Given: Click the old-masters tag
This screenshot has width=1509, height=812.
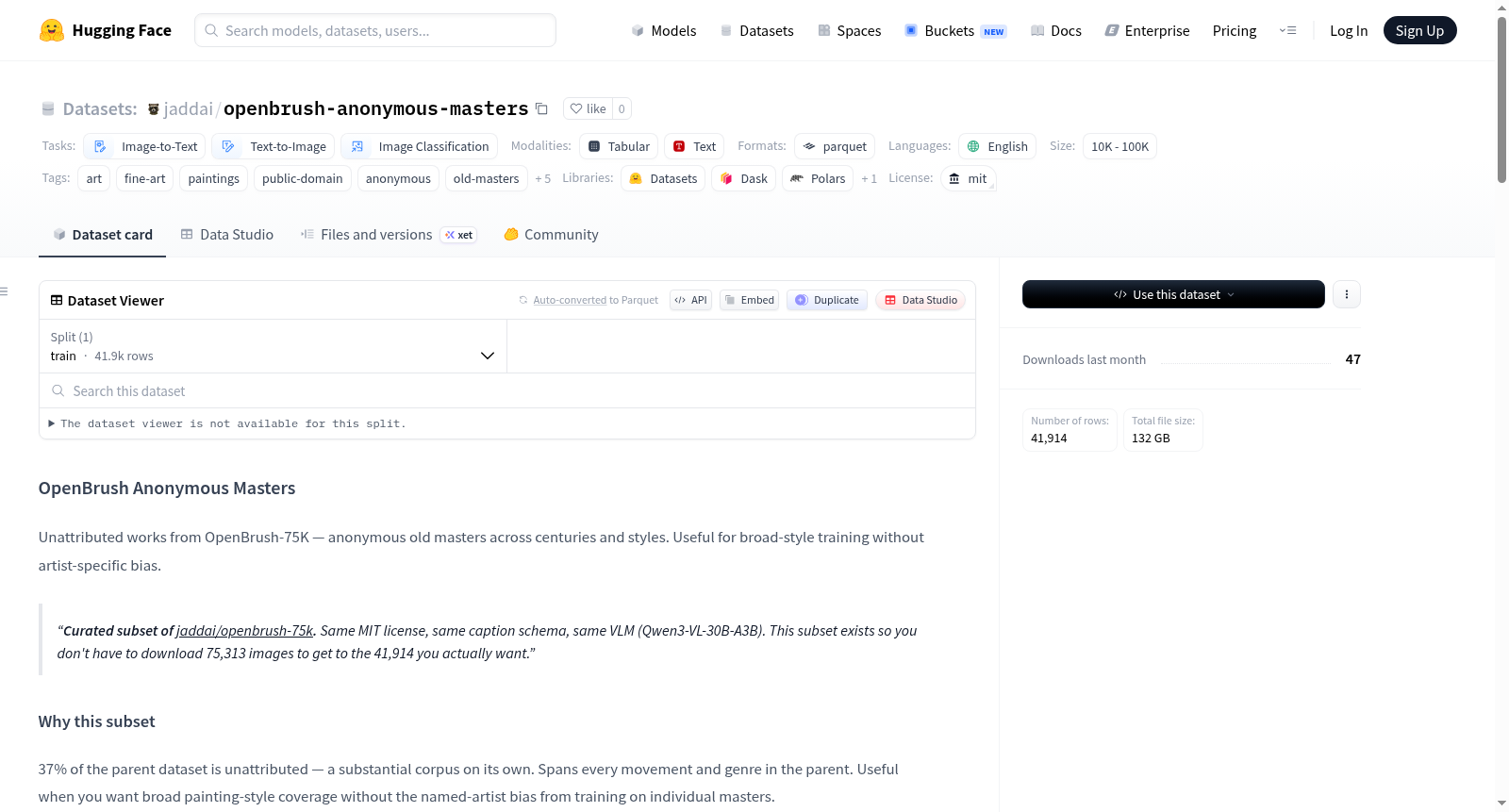Looking at the screenshot, I should tap(486, 178).
